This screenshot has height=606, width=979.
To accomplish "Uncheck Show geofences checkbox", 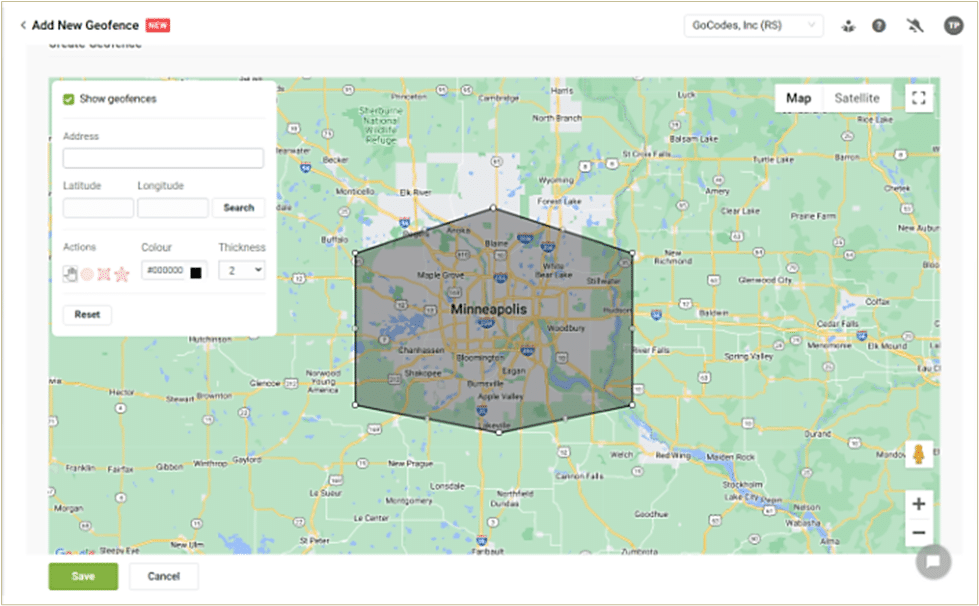I will [x=69, y=99].
